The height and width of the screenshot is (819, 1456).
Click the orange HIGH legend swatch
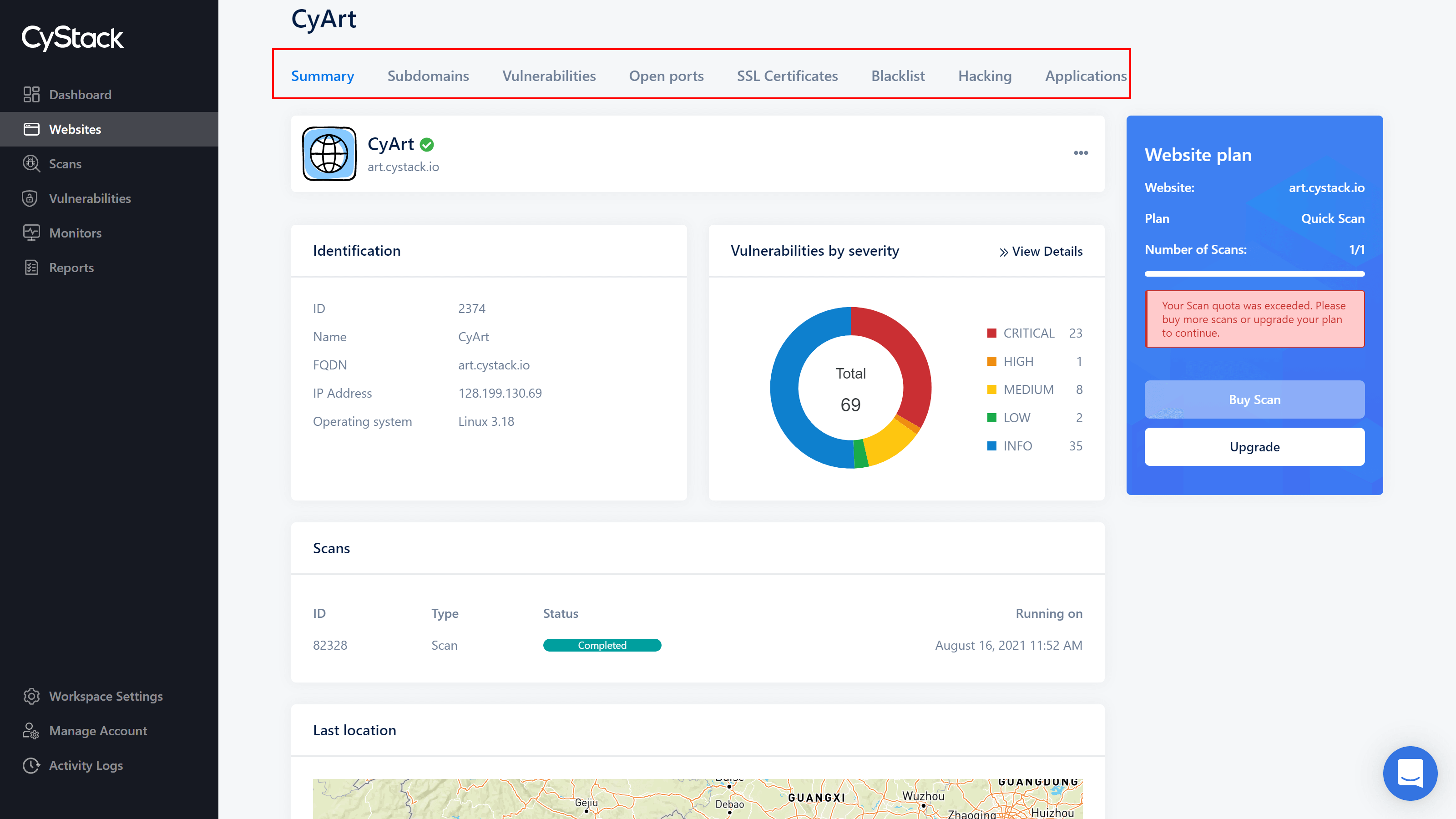tap(991, 361)
